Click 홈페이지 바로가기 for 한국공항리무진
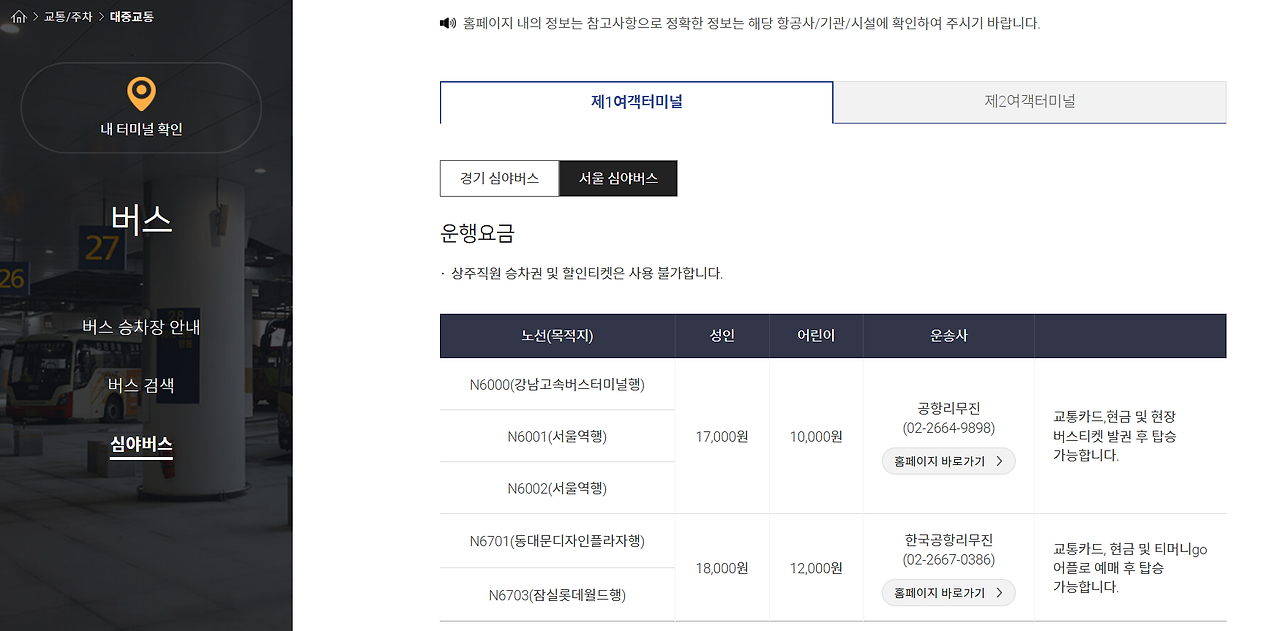The image size is (1280, 631). coord(947,592)
